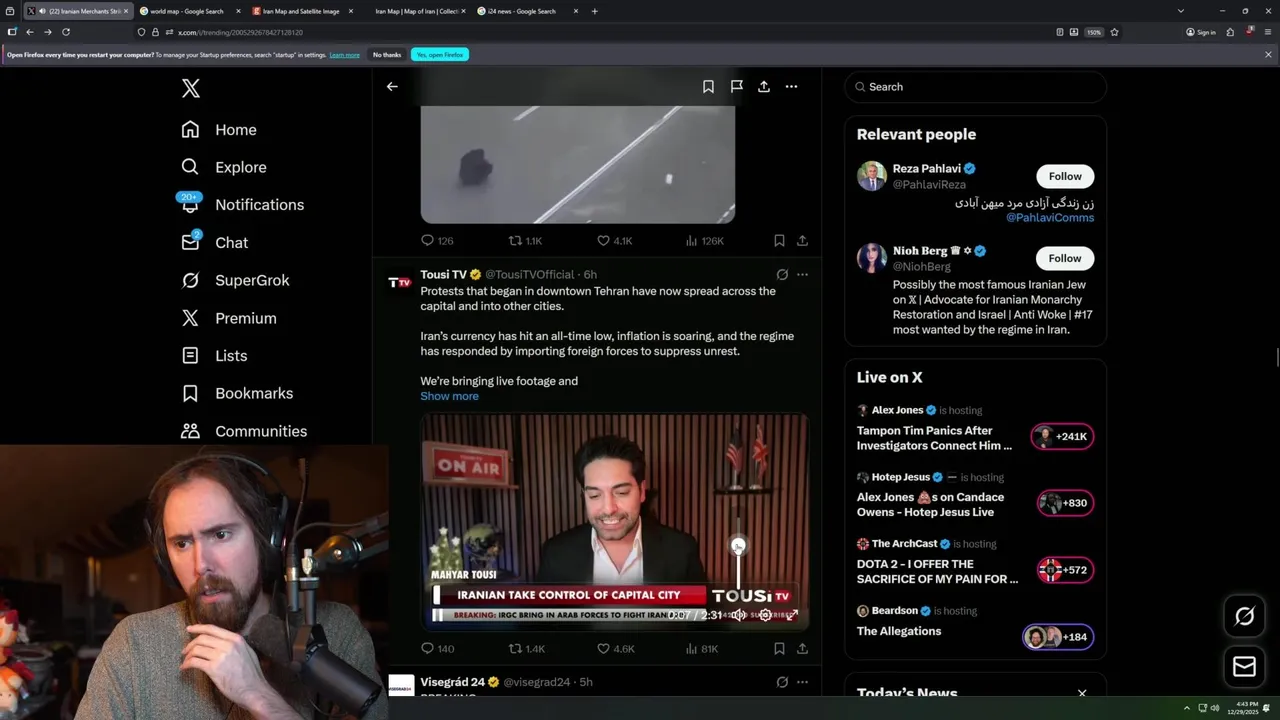
Task: Click Grok icon on Visegrád 24 post
Action: [782, 682]
